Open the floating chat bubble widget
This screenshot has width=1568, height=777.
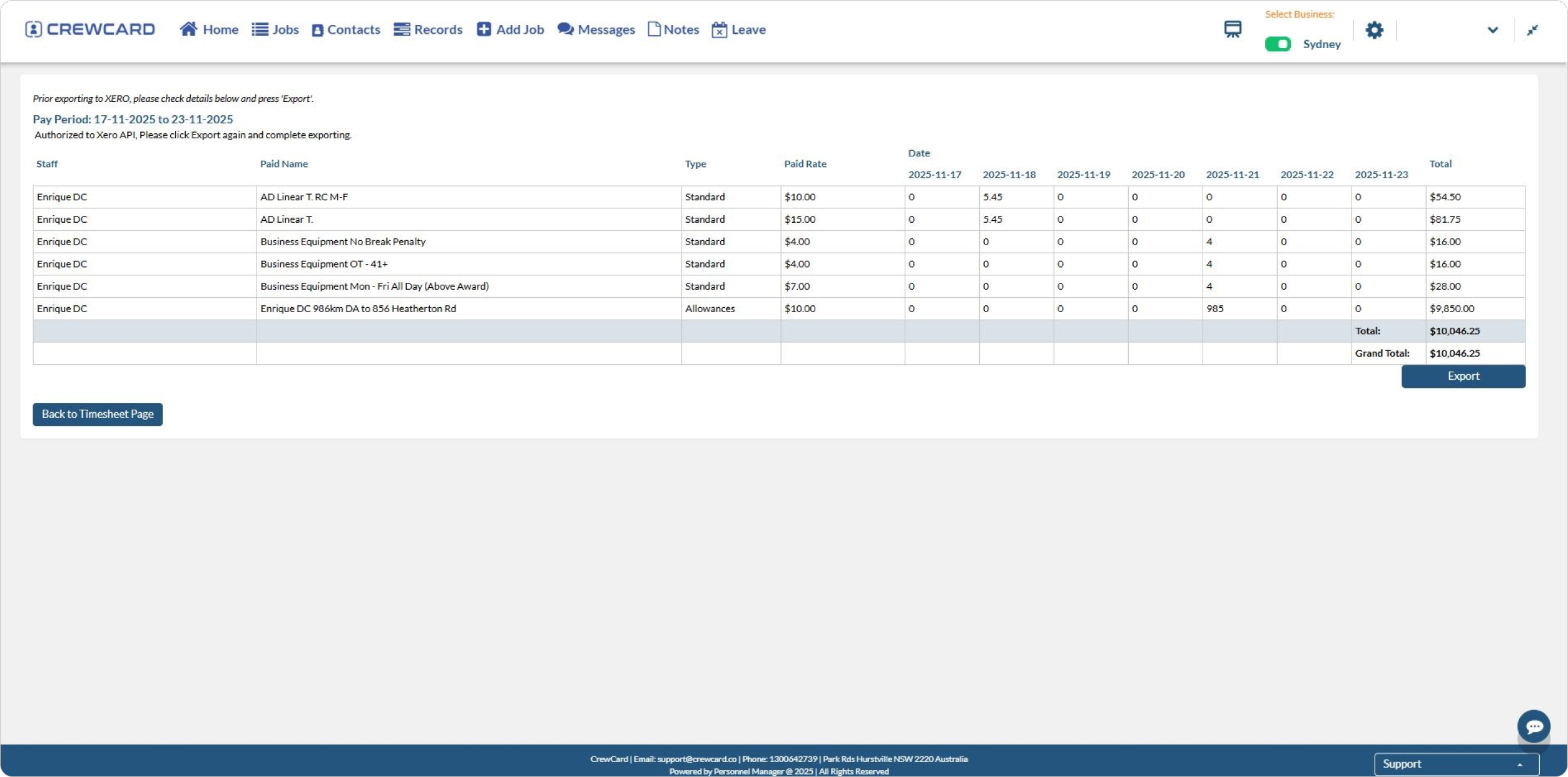(1533, 726)
